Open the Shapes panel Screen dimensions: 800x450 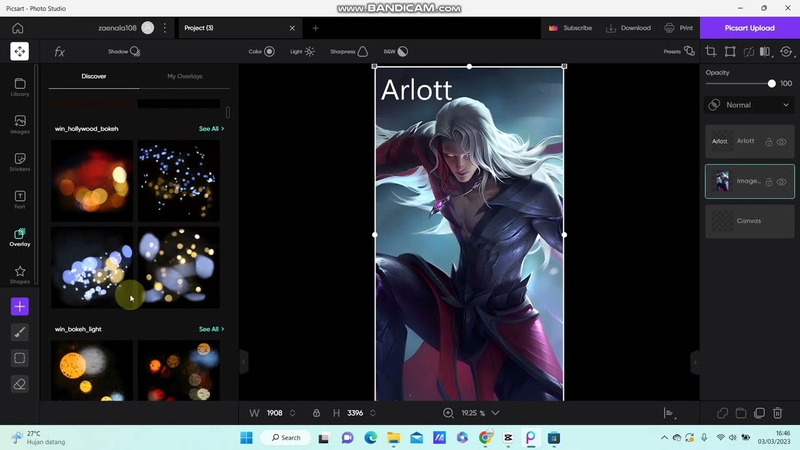(20, 273)
